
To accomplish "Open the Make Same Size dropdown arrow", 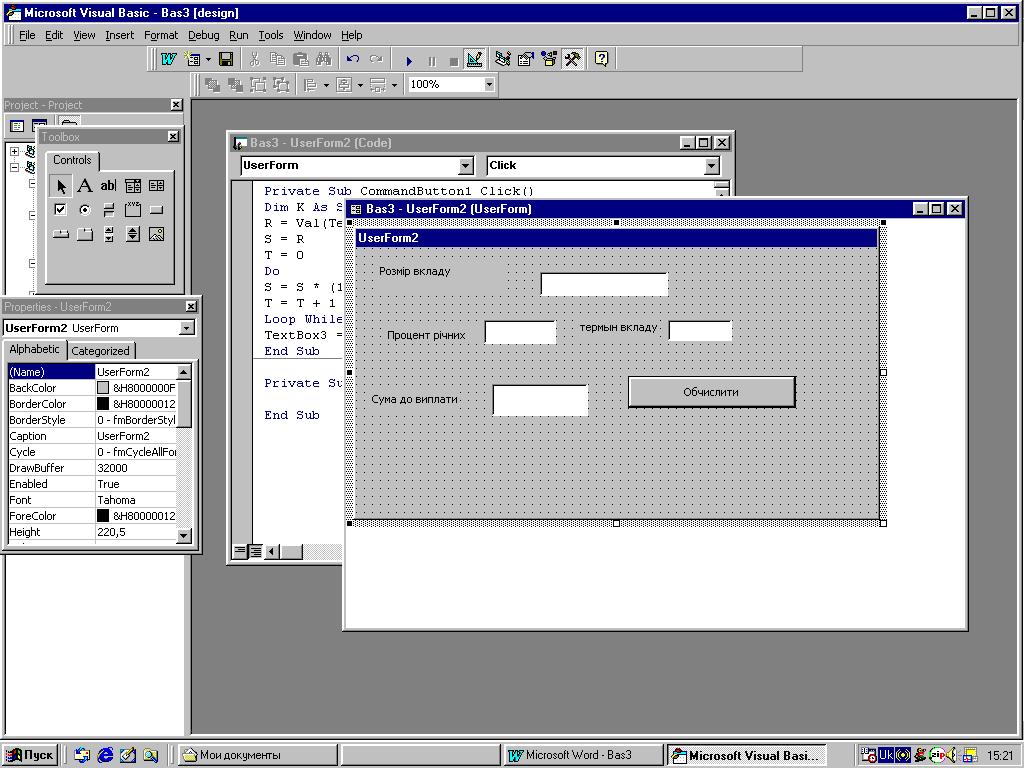I will 394,85.
